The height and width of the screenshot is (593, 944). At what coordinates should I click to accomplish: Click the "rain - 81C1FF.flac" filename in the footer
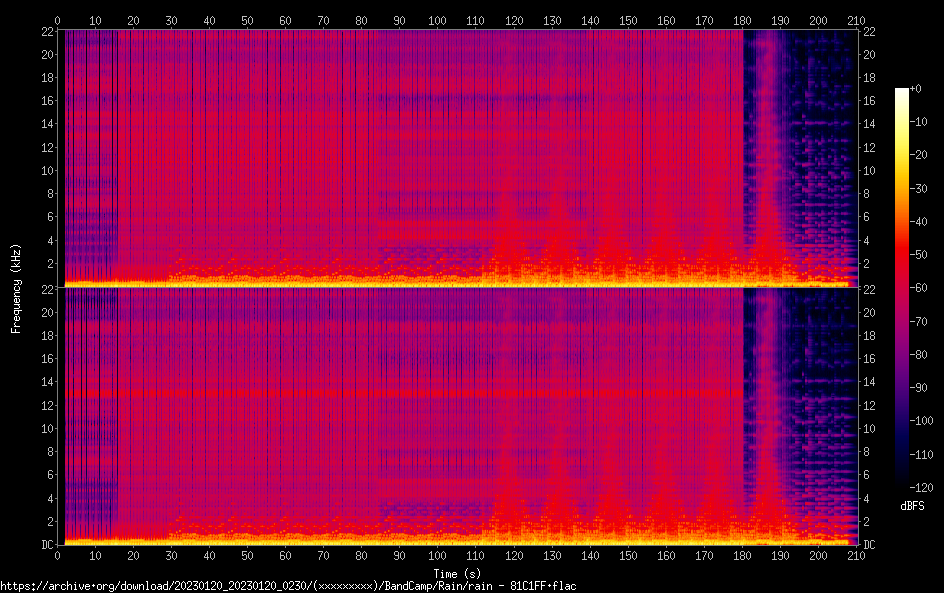[x=528, y=586]
